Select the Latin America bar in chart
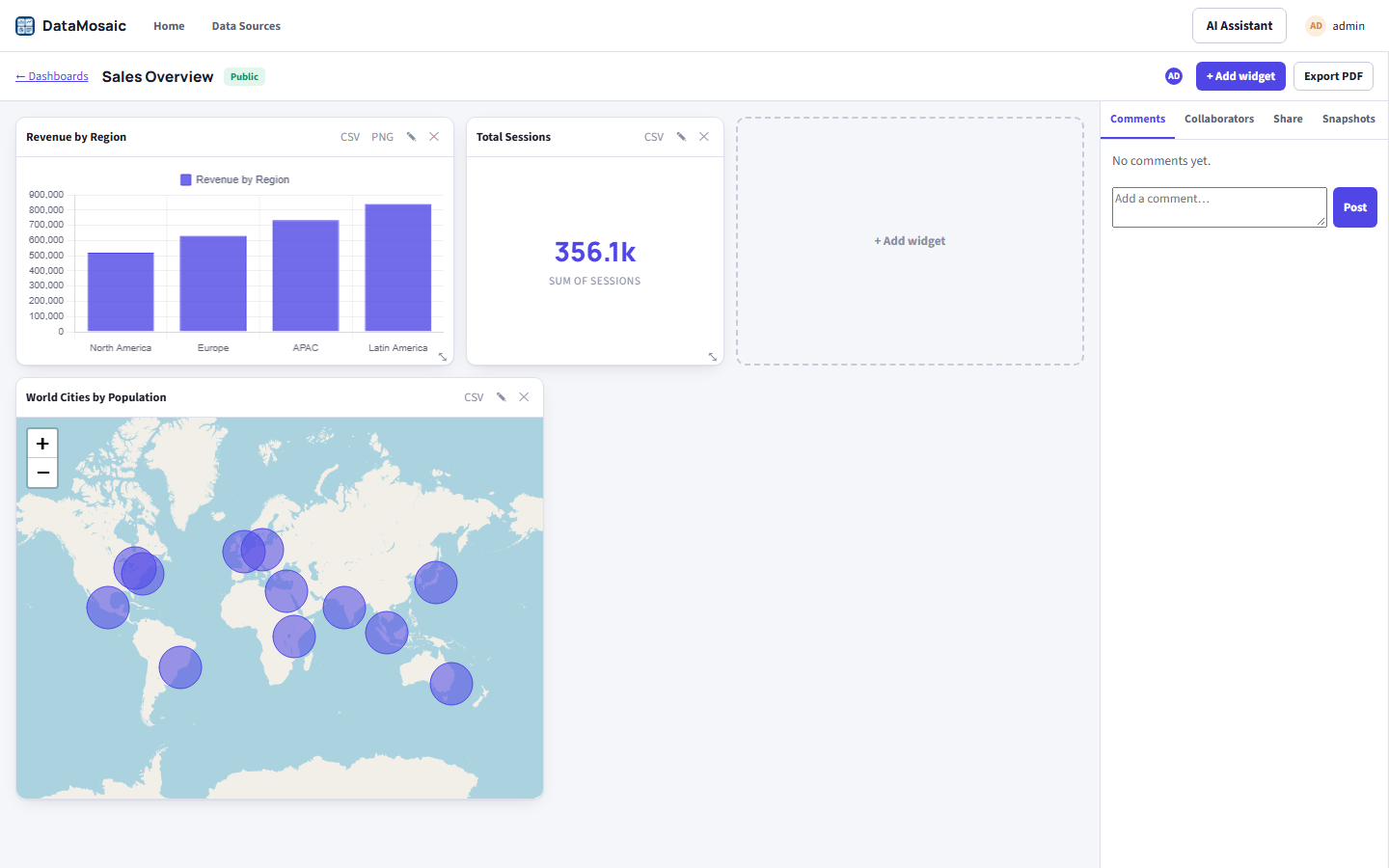 point(398,267)
